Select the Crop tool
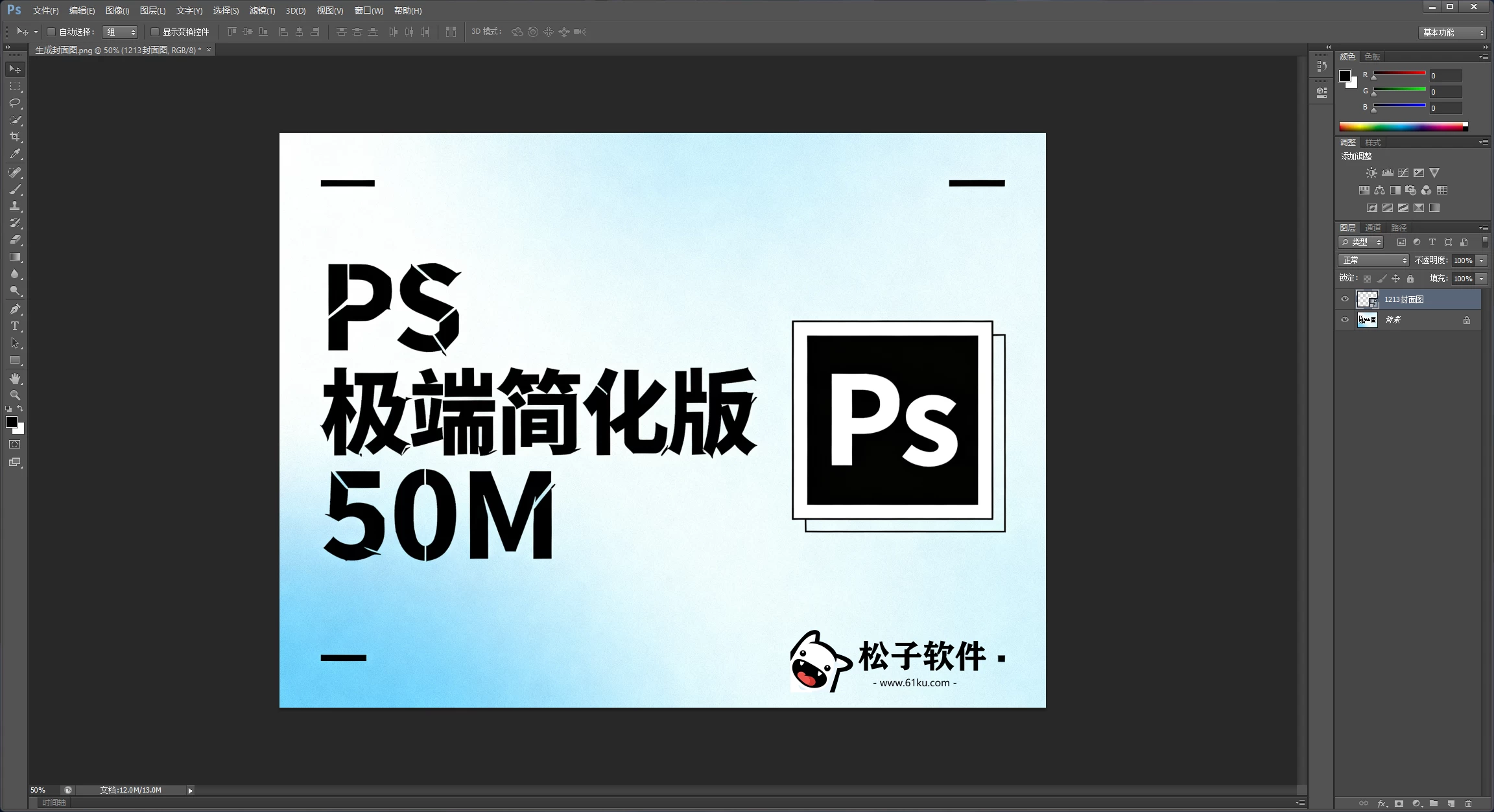 tap(15, 137)
